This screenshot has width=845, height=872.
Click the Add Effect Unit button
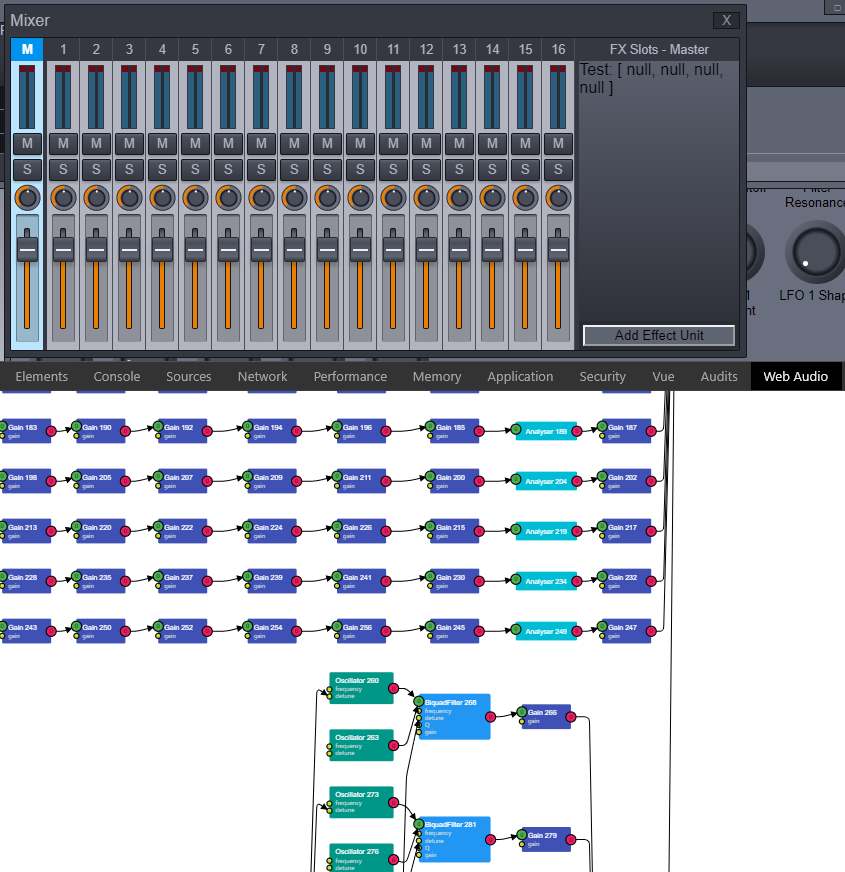[x=659, y=335]
